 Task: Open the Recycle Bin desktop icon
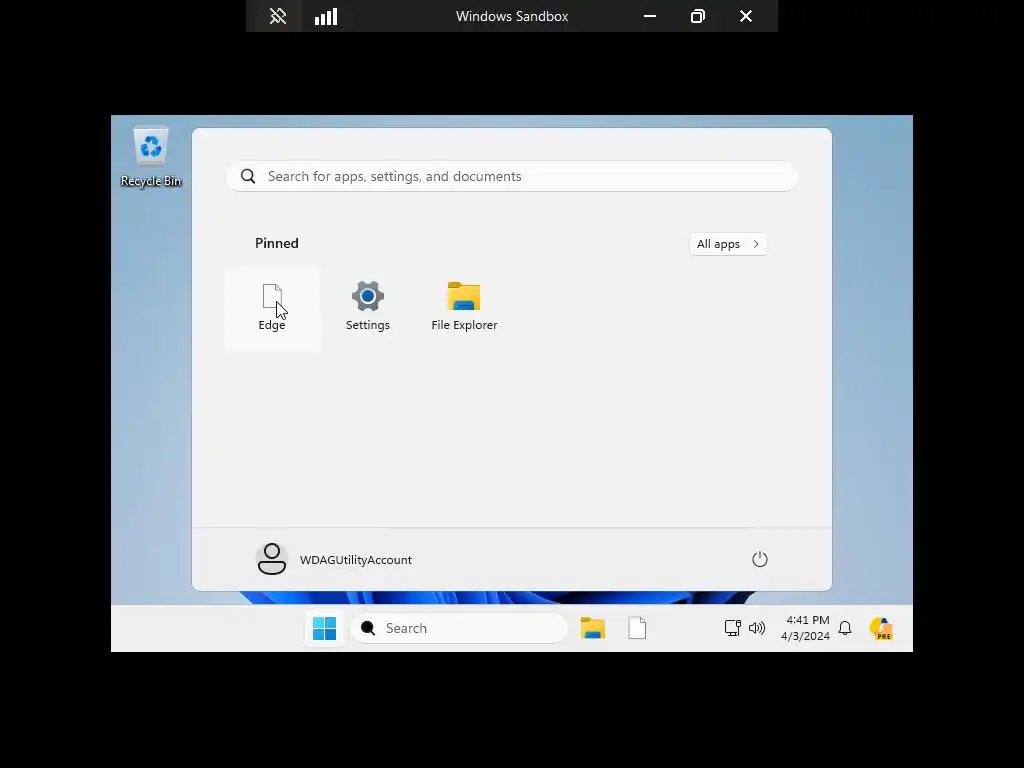[x=151, y=157]
